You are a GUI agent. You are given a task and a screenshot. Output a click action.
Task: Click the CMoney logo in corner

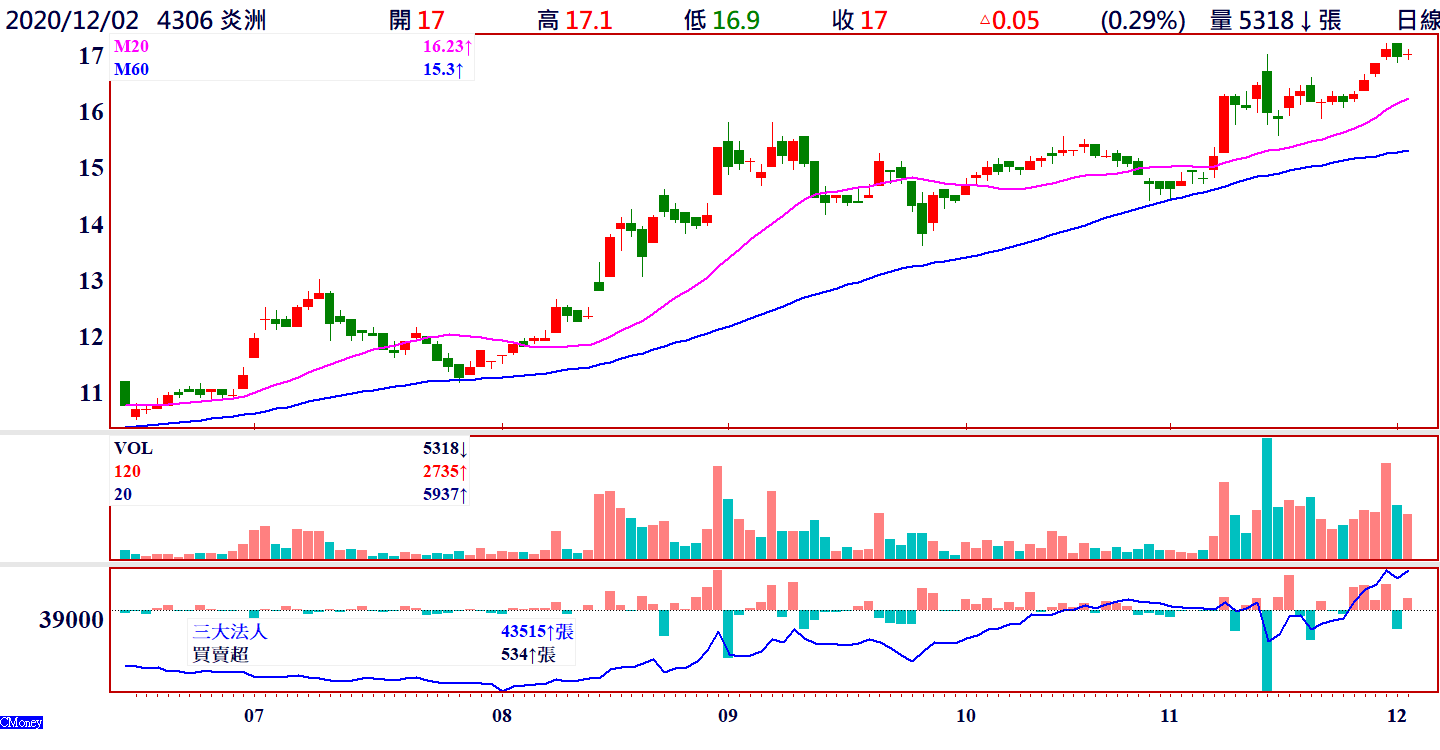coord(21,722)
